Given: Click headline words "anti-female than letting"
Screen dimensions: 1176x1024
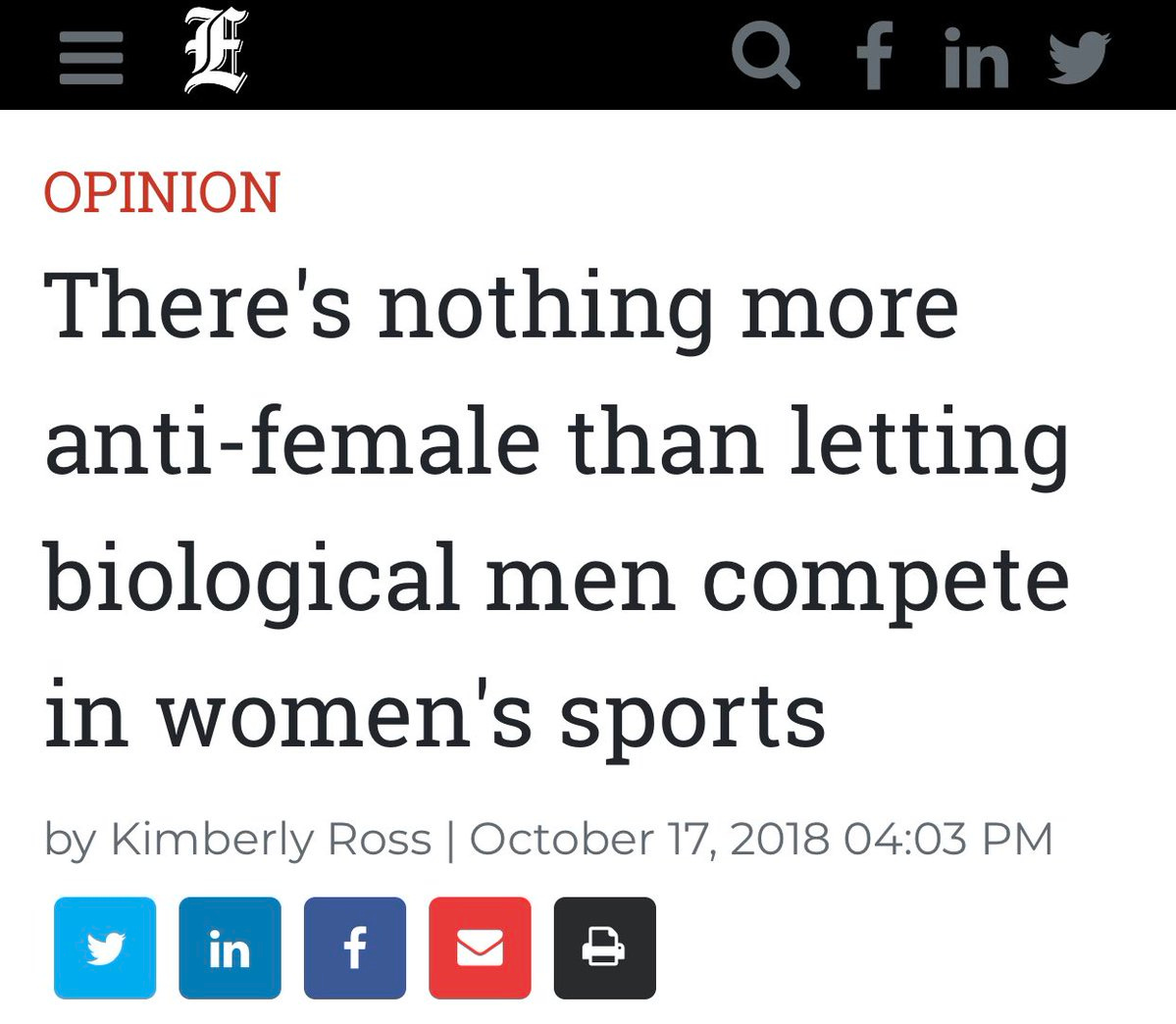Looking at the screenshot, I should (556, 442).
